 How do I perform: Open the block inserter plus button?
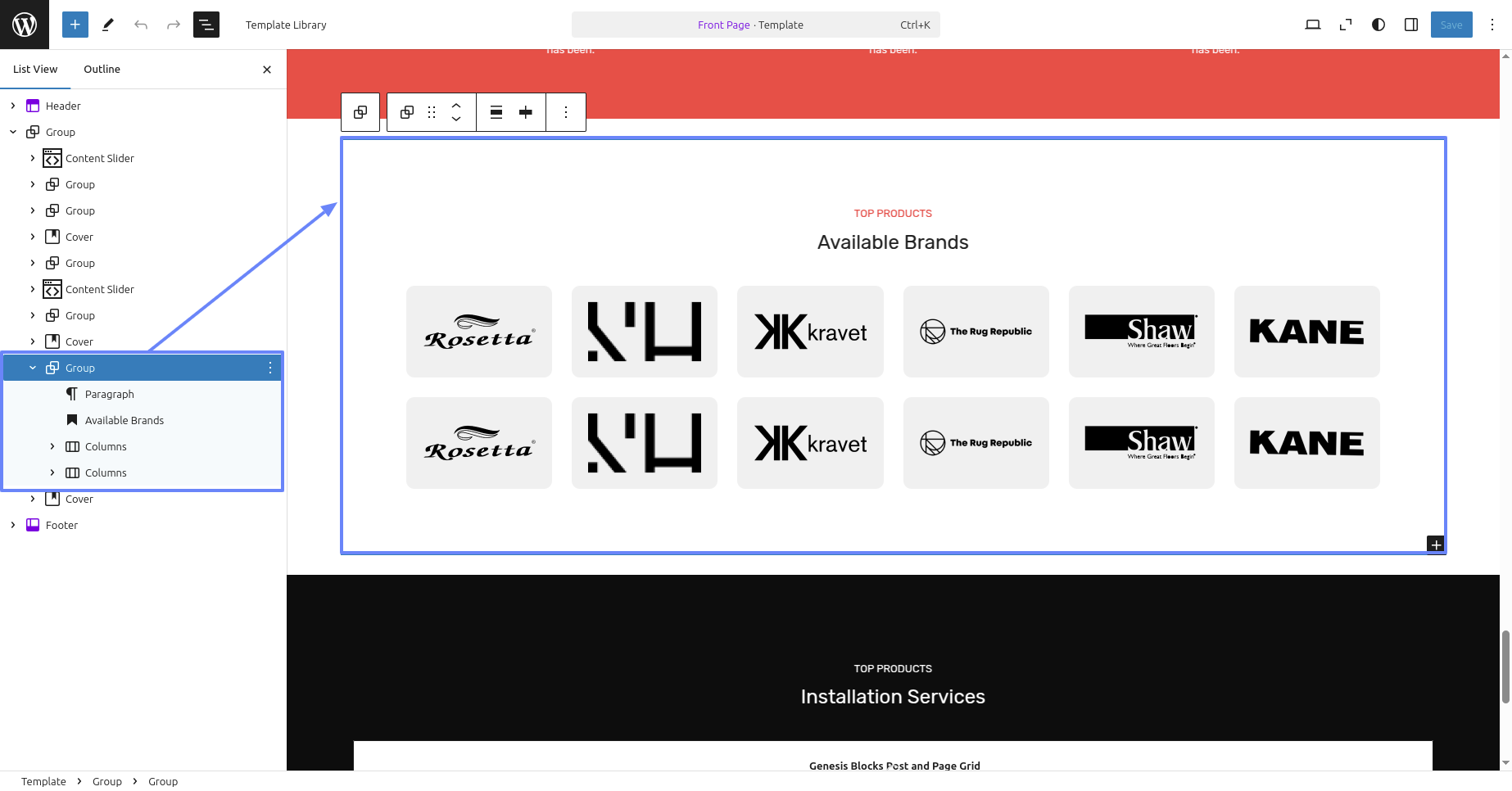(x=75, y=25)
